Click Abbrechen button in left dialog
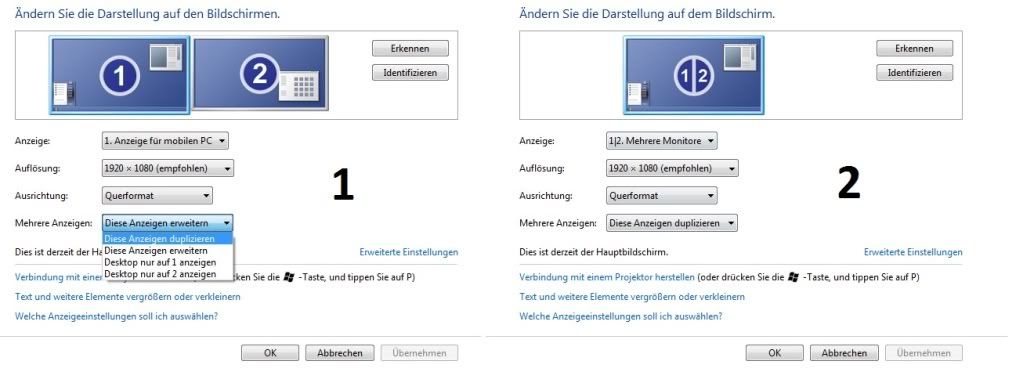The height and width of the screenshot is (372, 1023). [339, 353]
